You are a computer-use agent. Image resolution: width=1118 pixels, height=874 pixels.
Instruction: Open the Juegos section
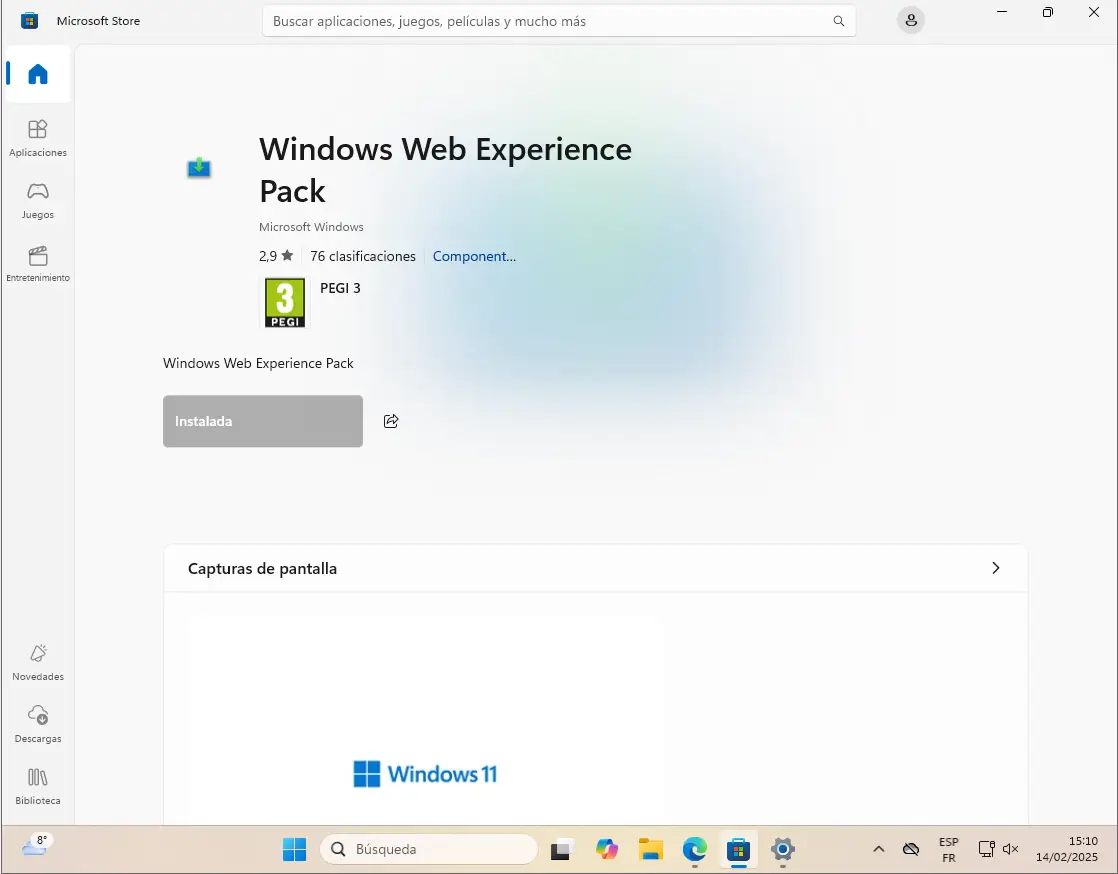(x=38, y=200)
